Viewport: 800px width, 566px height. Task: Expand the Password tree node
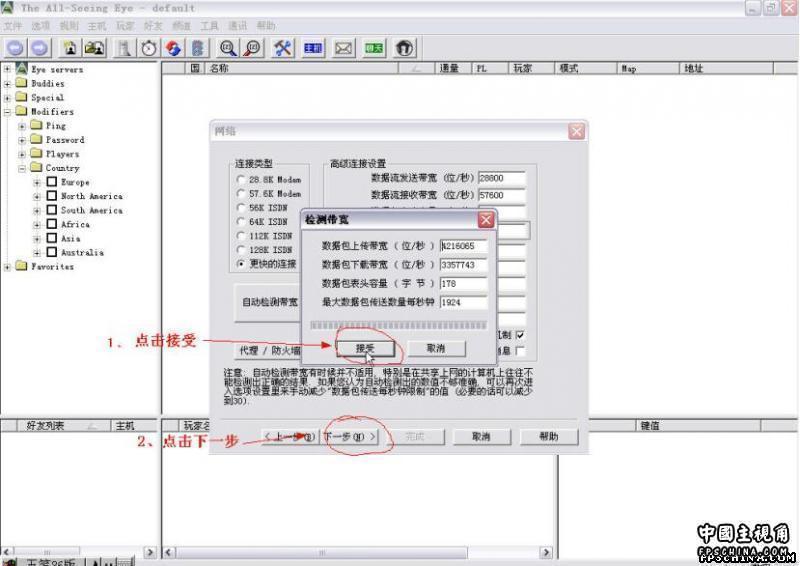[x=22, y=140]
